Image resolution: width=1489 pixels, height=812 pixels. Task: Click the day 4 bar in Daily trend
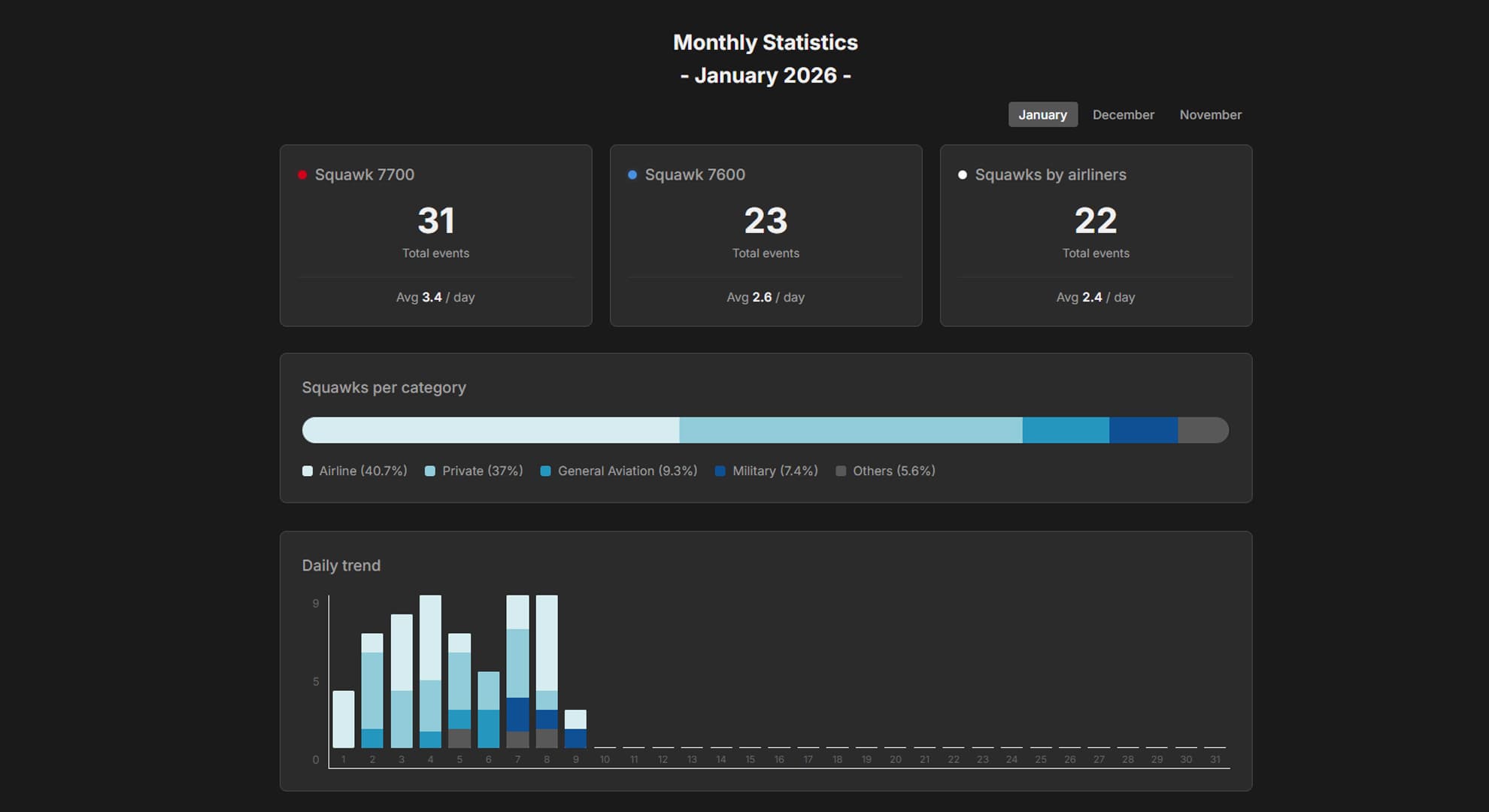click(430, 671)
